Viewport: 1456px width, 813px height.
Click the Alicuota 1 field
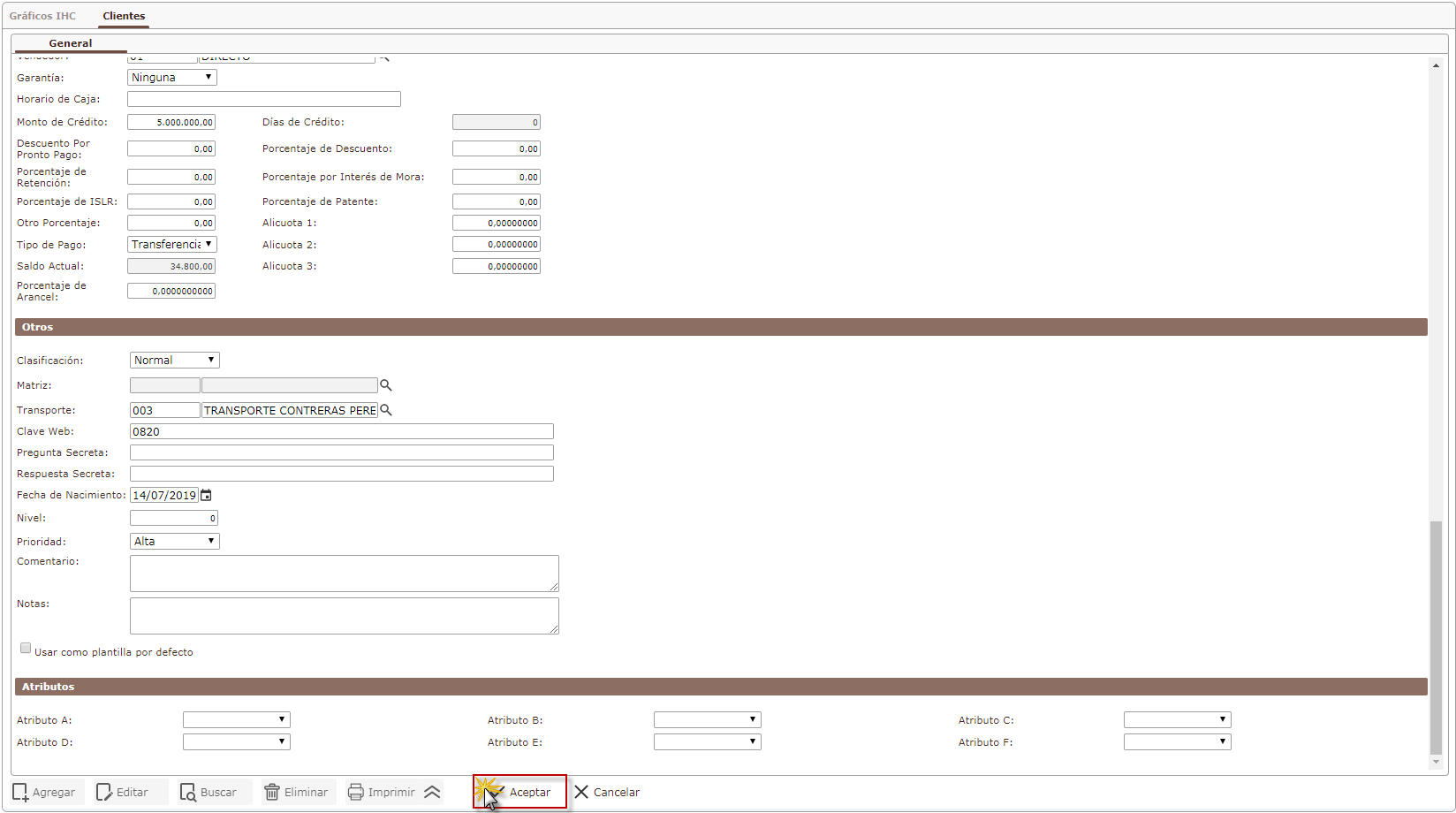(x=497, y=224)
